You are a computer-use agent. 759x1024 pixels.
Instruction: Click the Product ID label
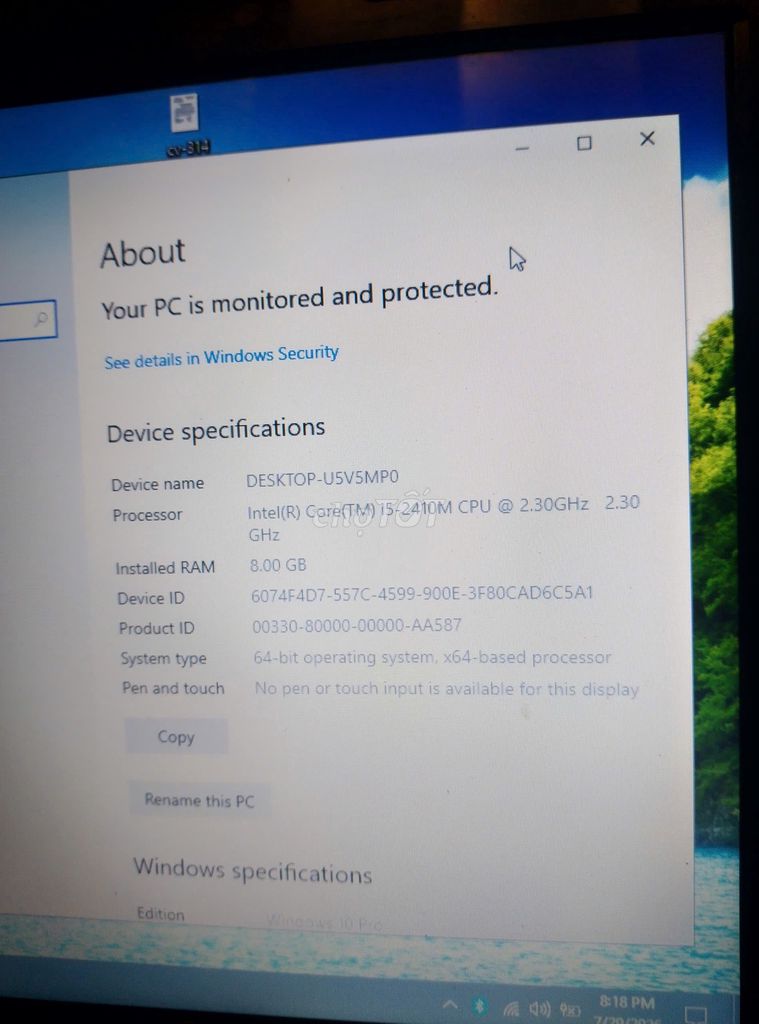pyautogui.click(x=156, y=628)
